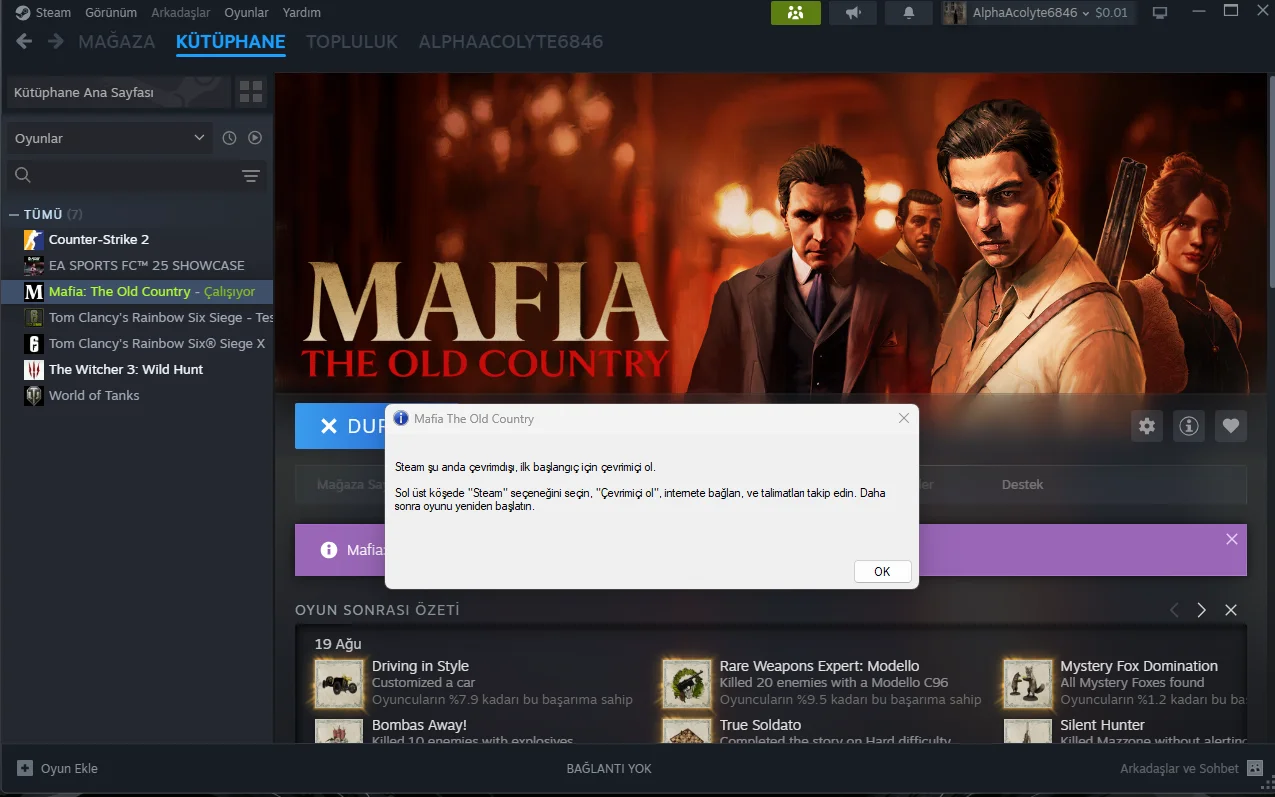Click the library search field
The image size is (1275, 797).
[120, 176]
